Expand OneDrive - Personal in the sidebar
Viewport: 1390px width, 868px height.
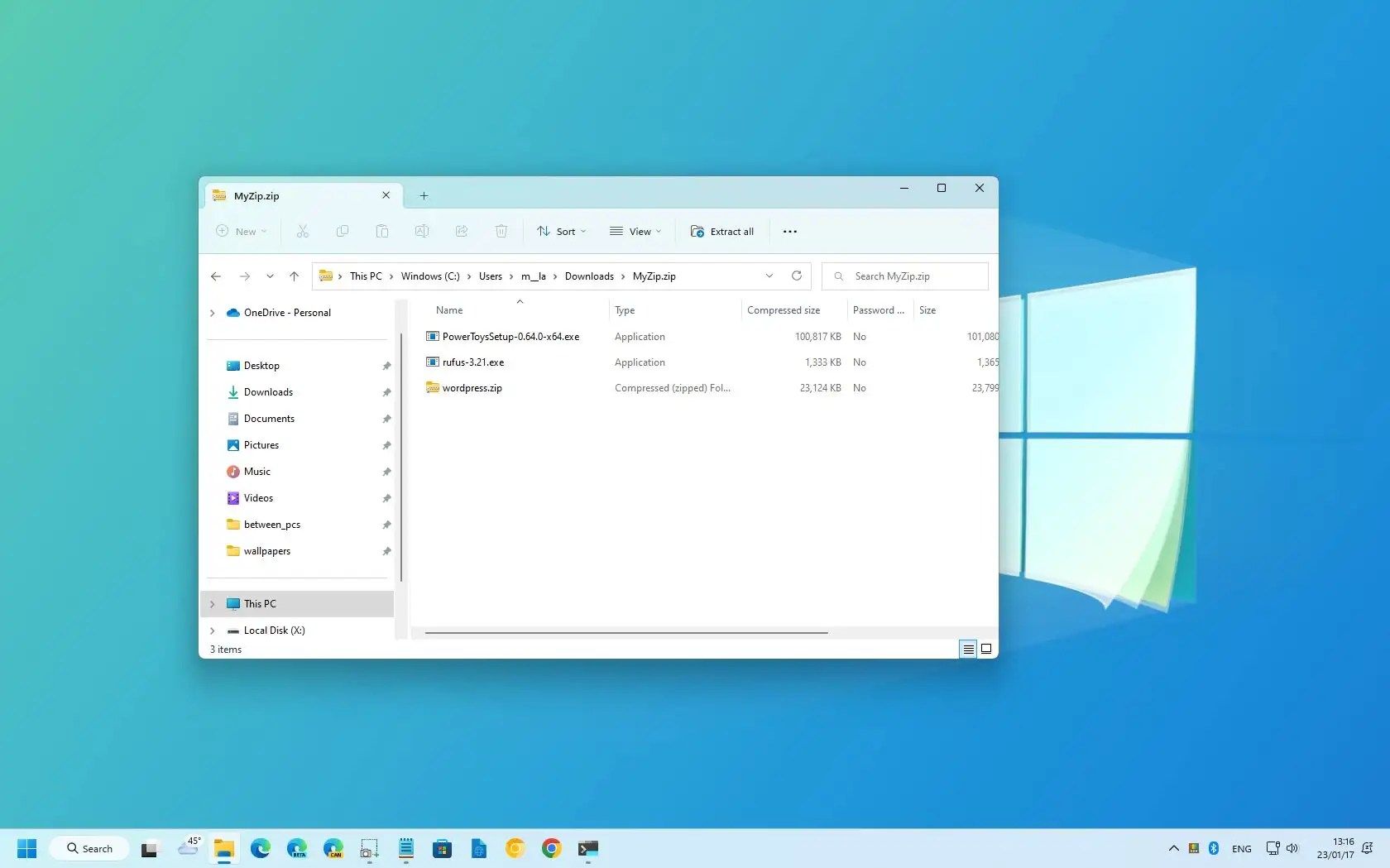213,313
